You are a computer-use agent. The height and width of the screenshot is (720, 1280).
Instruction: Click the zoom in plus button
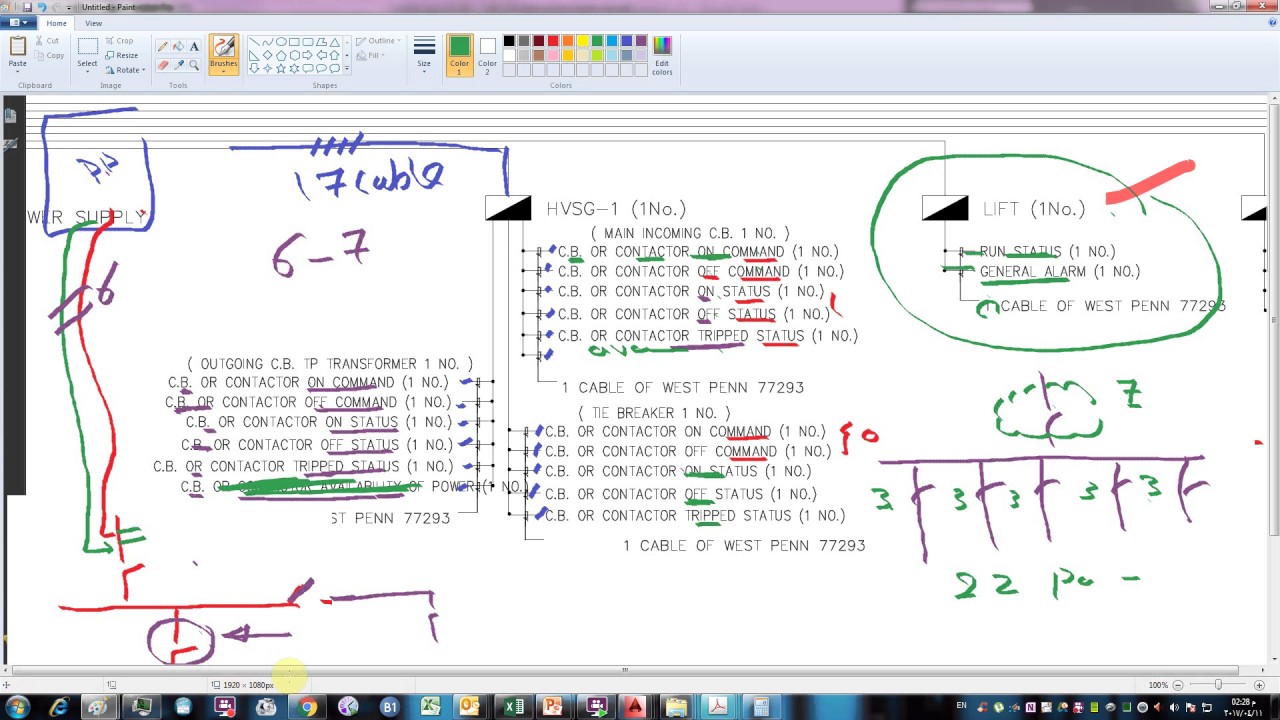(1259, 685)
